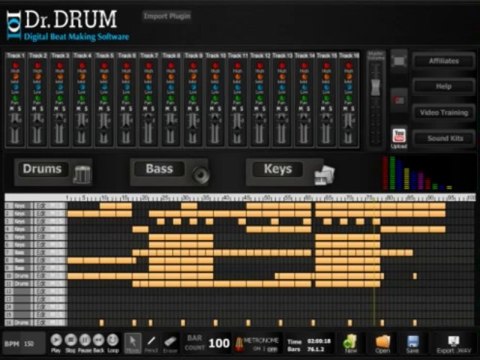Click the BPM value field
480x360 pixels.
click(x=29, y=344)
